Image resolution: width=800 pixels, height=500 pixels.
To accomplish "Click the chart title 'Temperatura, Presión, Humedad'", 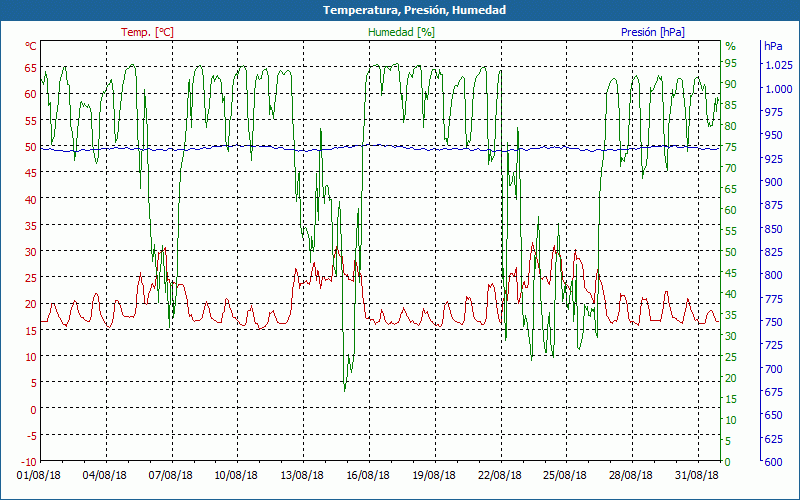I will 414,10.
